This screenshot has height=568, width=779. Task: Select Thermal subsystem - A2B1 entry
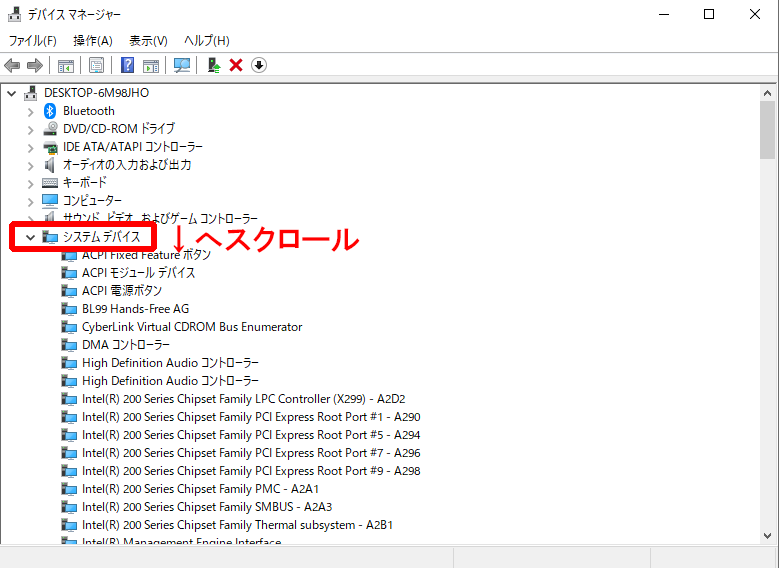point(237,525)
